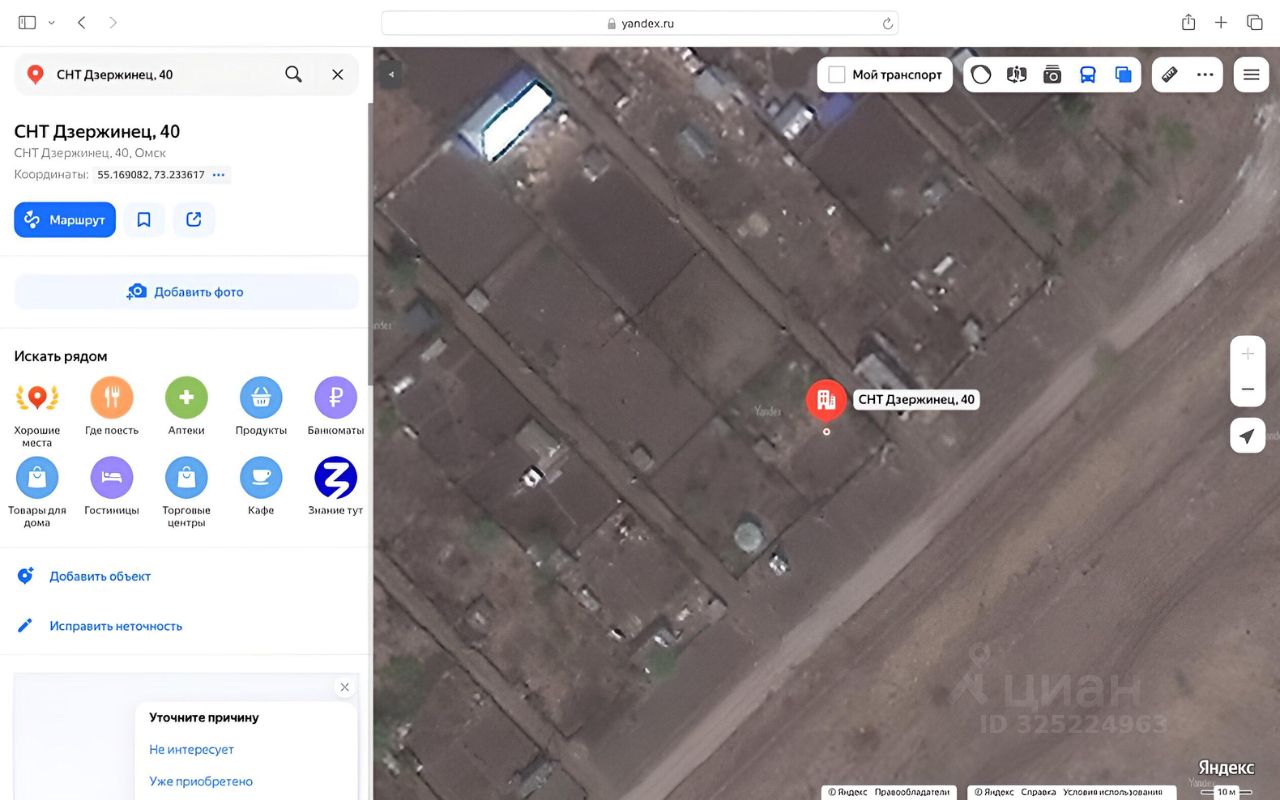1280x800 pixels.
Task: Collapse the left side panel arrow
Action: 392,74
